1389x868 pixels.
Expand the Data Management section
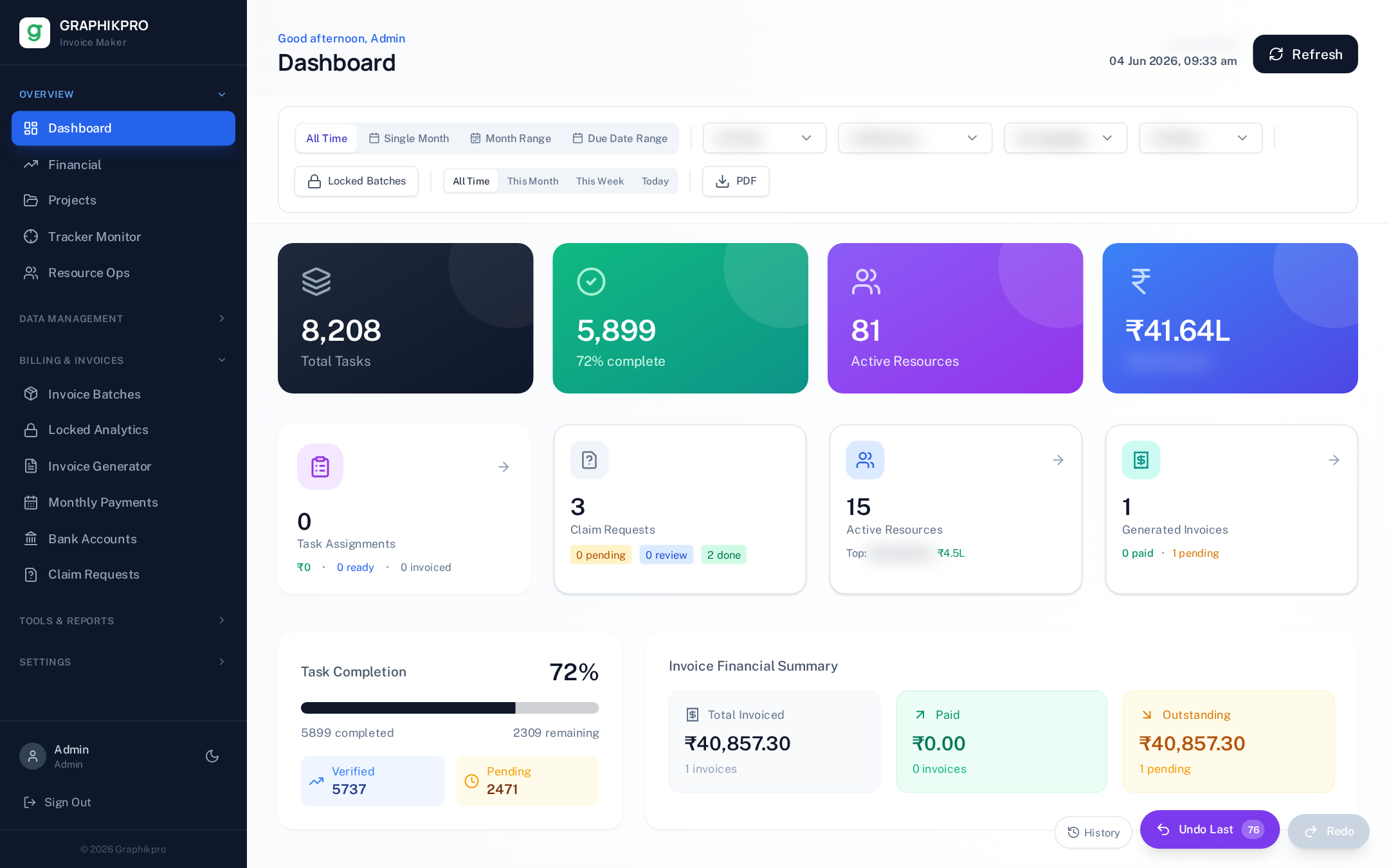[x=123, y=319]
